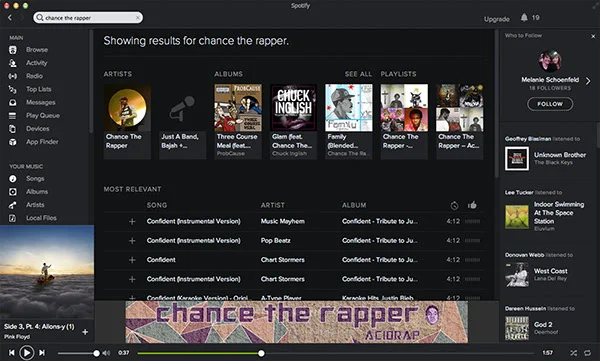Open Messages in the sidebar

click(41, 102)
